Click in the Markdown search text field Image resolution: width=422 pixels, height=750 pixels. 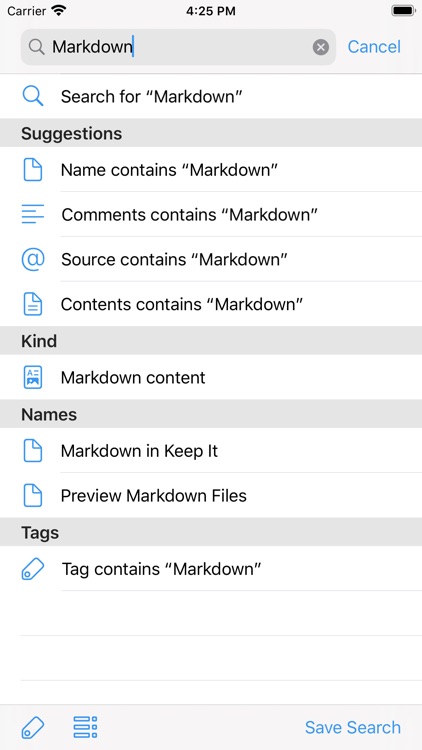pyautogui.click(x=178, y=47)
